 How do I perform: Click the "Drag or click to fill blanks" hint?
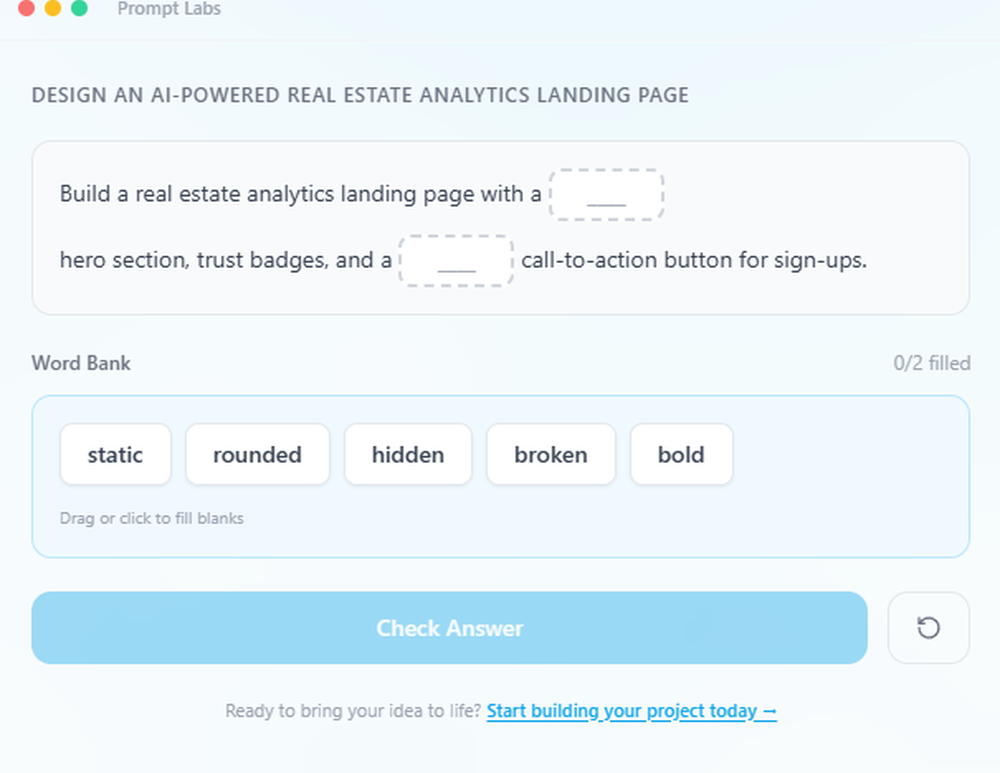(x=152, y=518)
